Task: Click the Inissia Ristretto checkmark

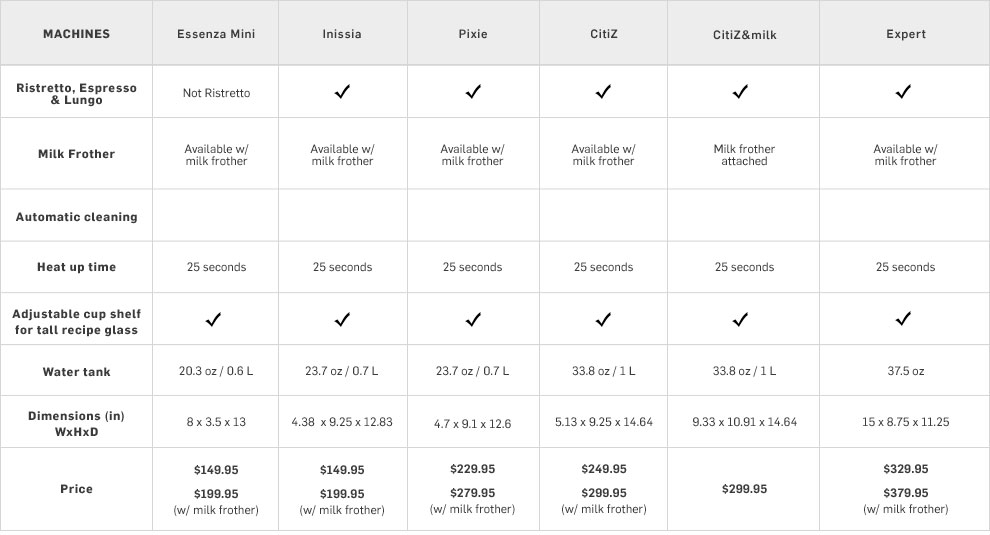Action: (x=342, y=92)
